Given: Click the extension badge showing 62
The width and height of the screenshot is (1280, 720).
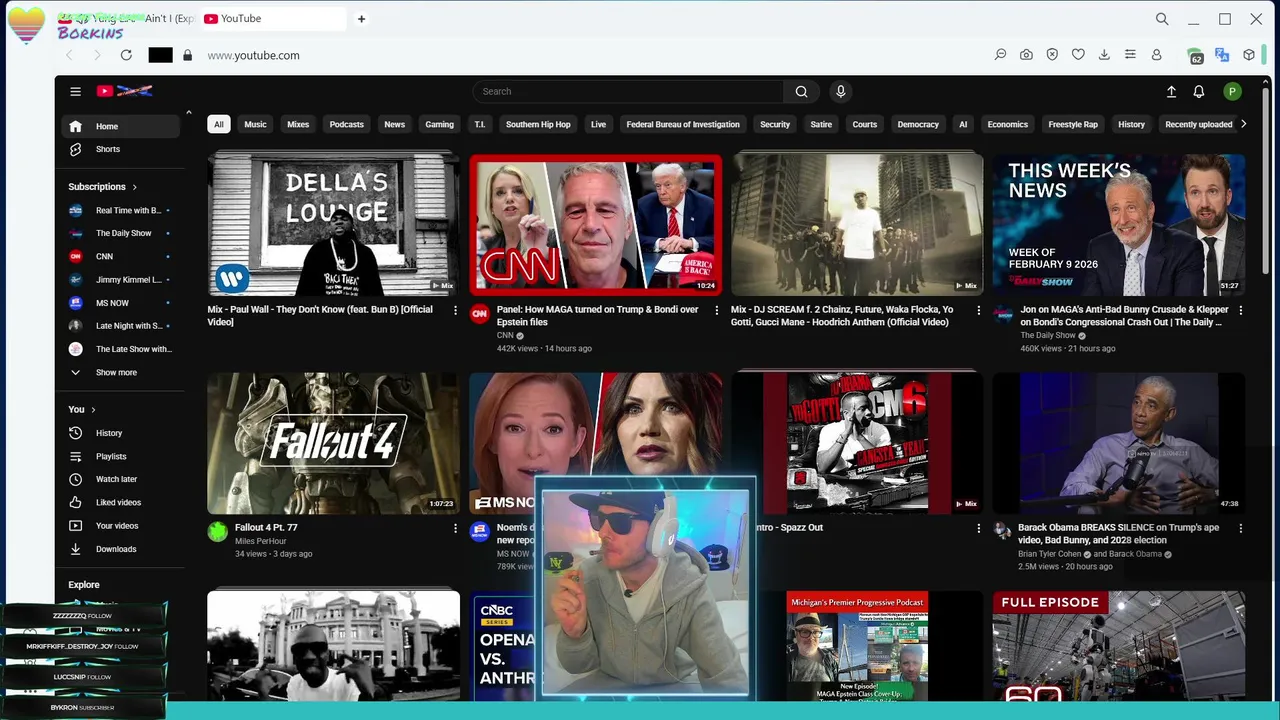Looking at the screenshot, I should coord(1195,56).
